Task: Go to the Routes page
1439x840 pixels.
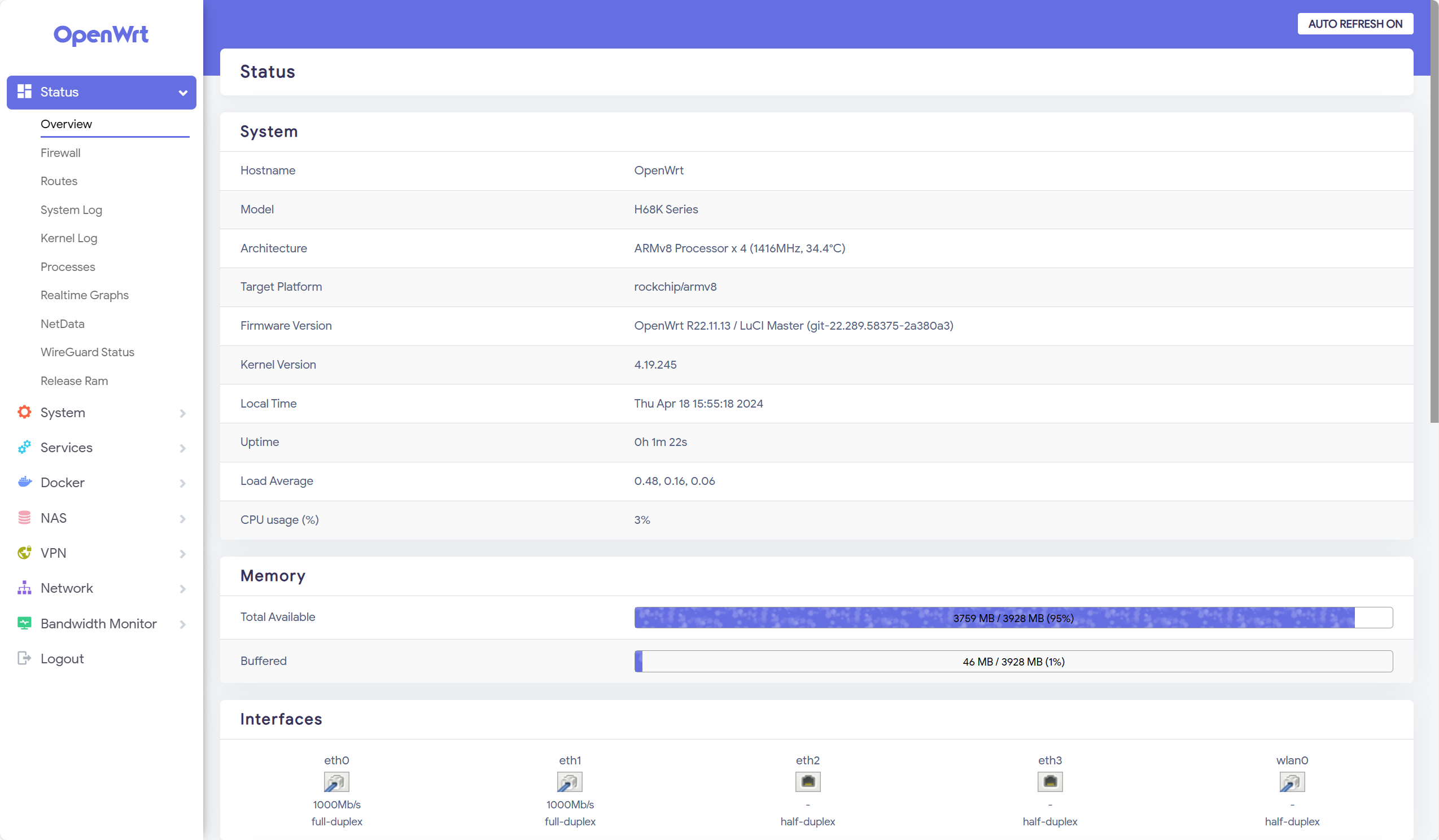Action: [x=59, y=181]
